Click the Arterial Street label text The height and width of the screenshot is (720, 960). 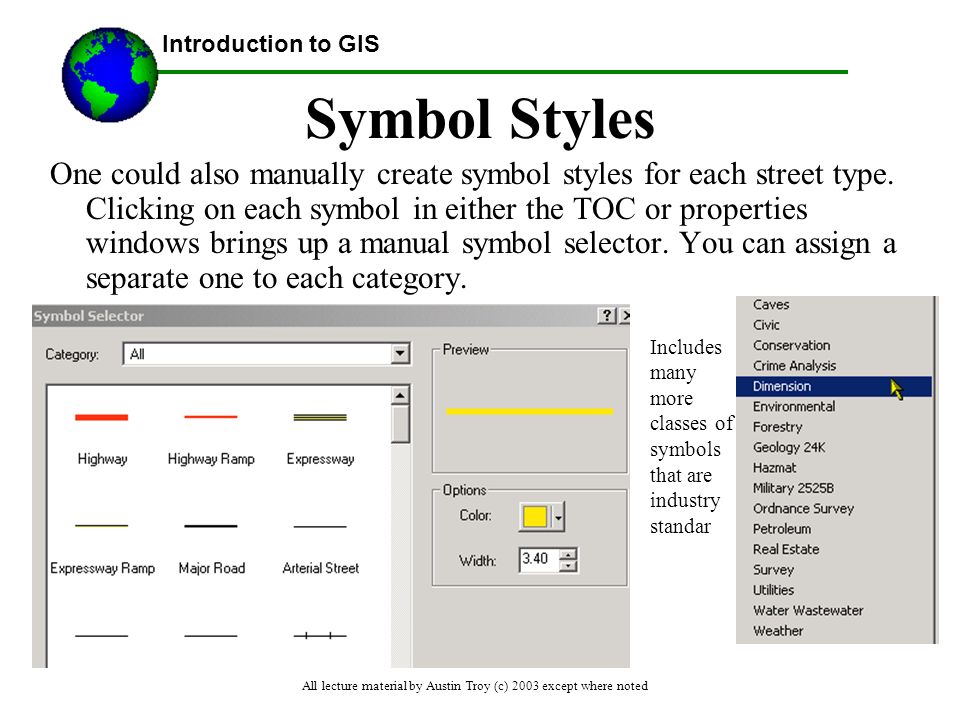tap(321, 568)
